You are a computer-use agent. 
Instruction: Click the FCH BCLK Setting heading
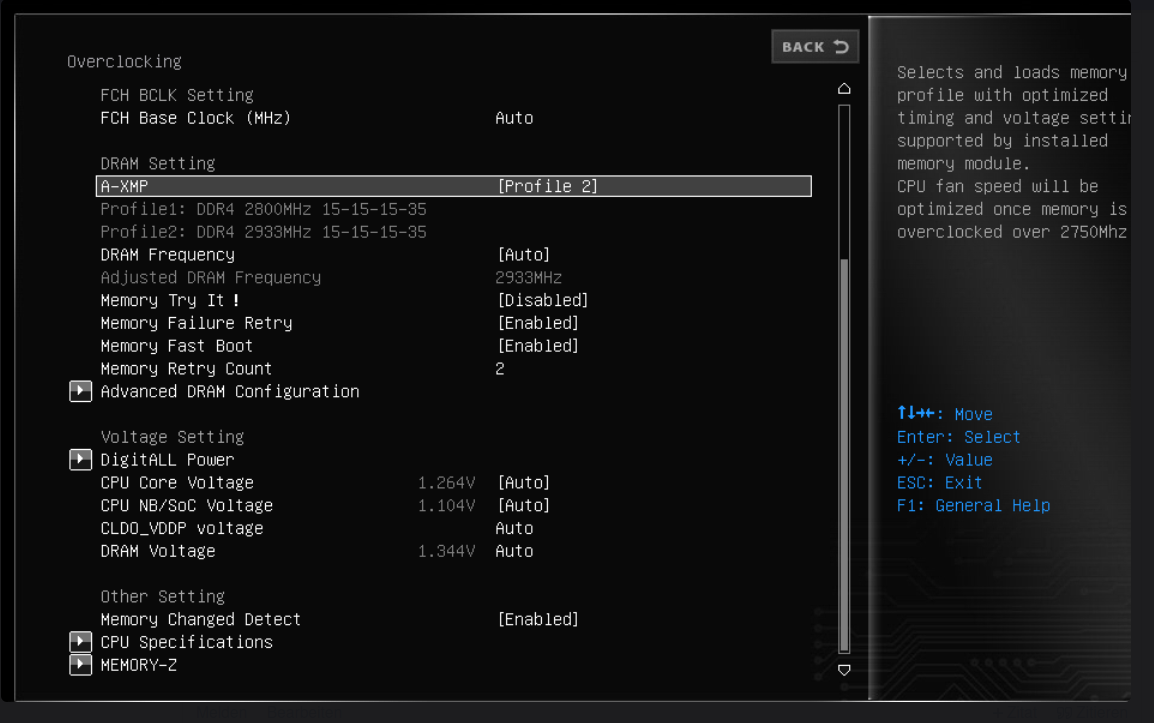177,95
